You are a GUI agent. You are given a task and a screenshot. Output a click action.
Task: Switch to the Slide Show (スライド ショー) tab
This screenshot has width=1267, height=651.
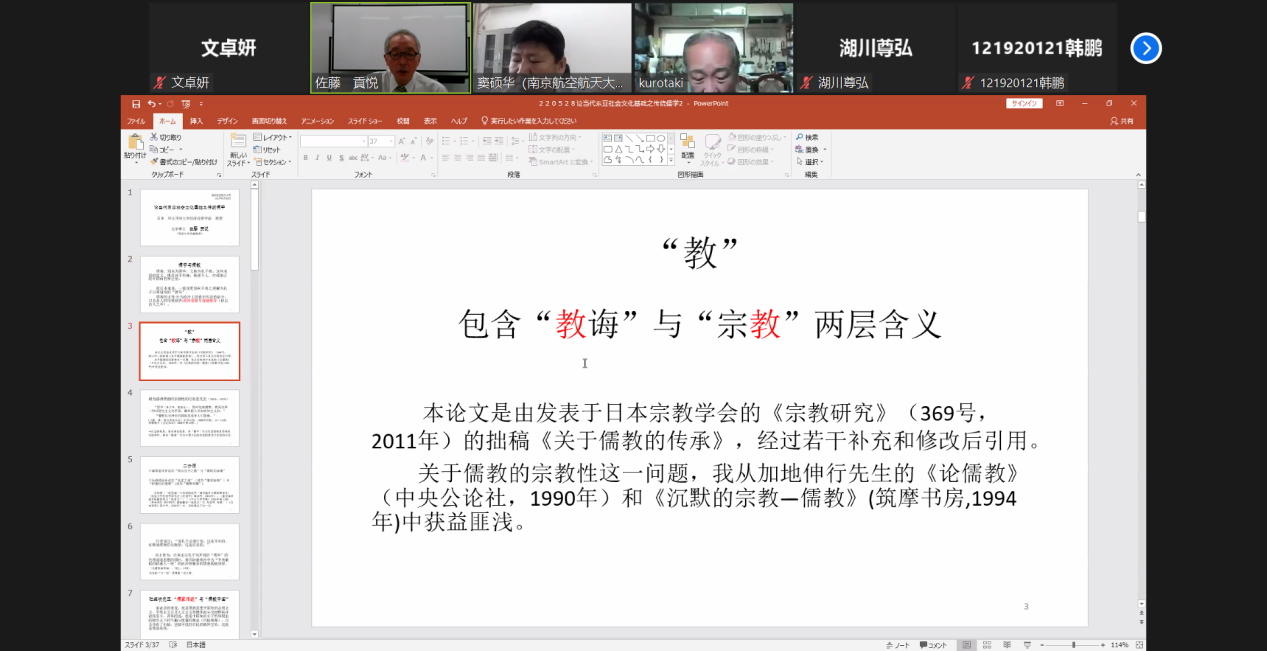(365, 121)
